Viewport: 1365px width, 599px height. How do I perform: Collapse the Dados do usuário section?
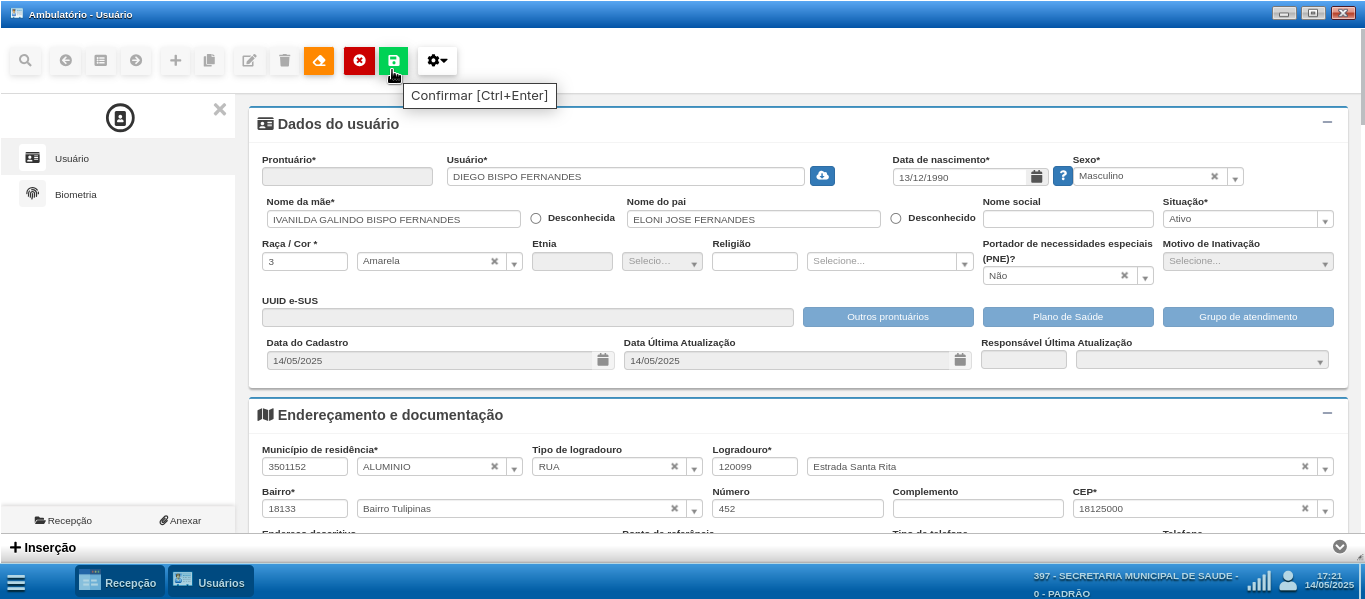(x=1327, y=123)
